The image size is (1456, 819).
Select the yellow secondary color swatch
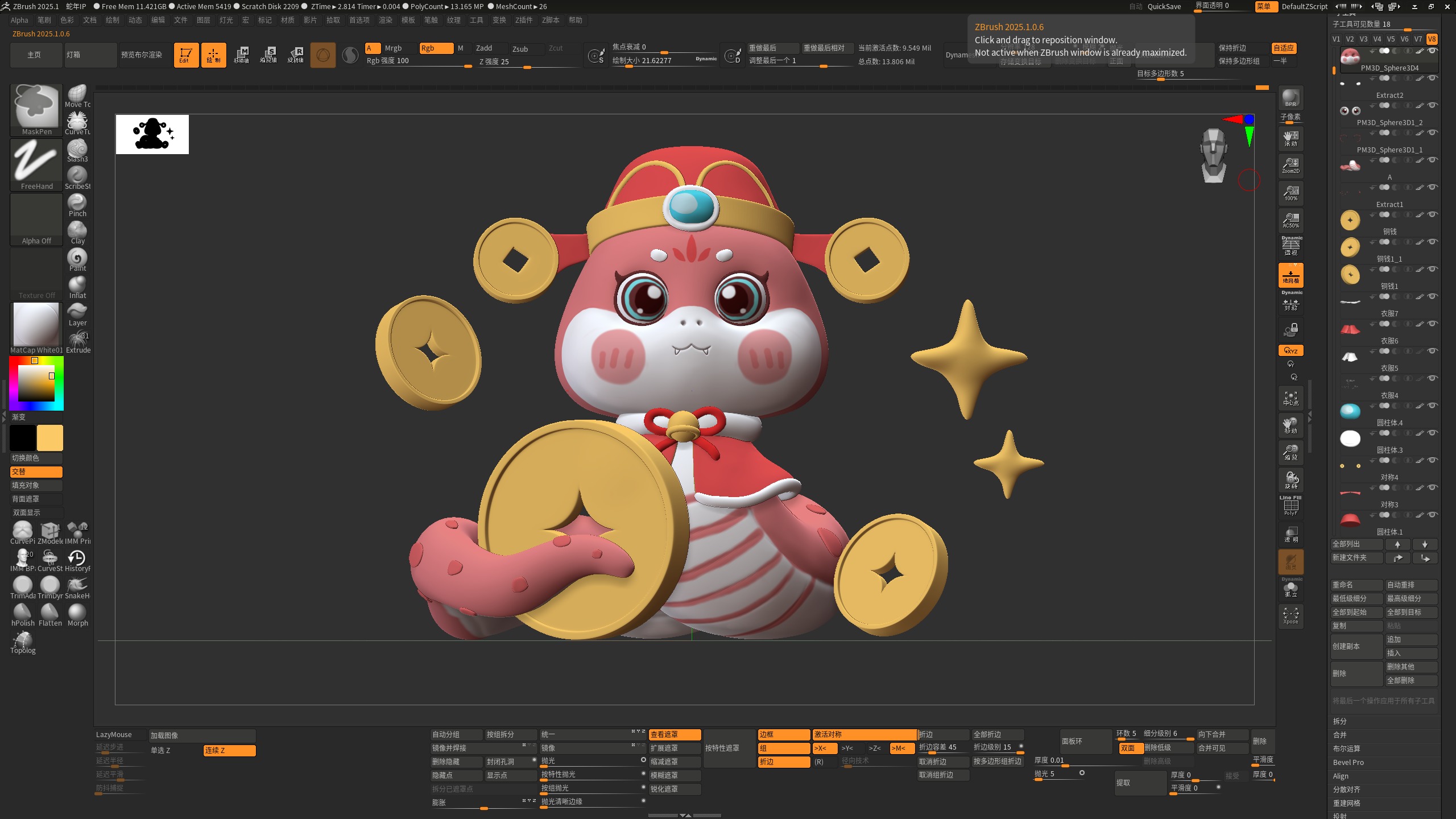click(x=50, y=438)
